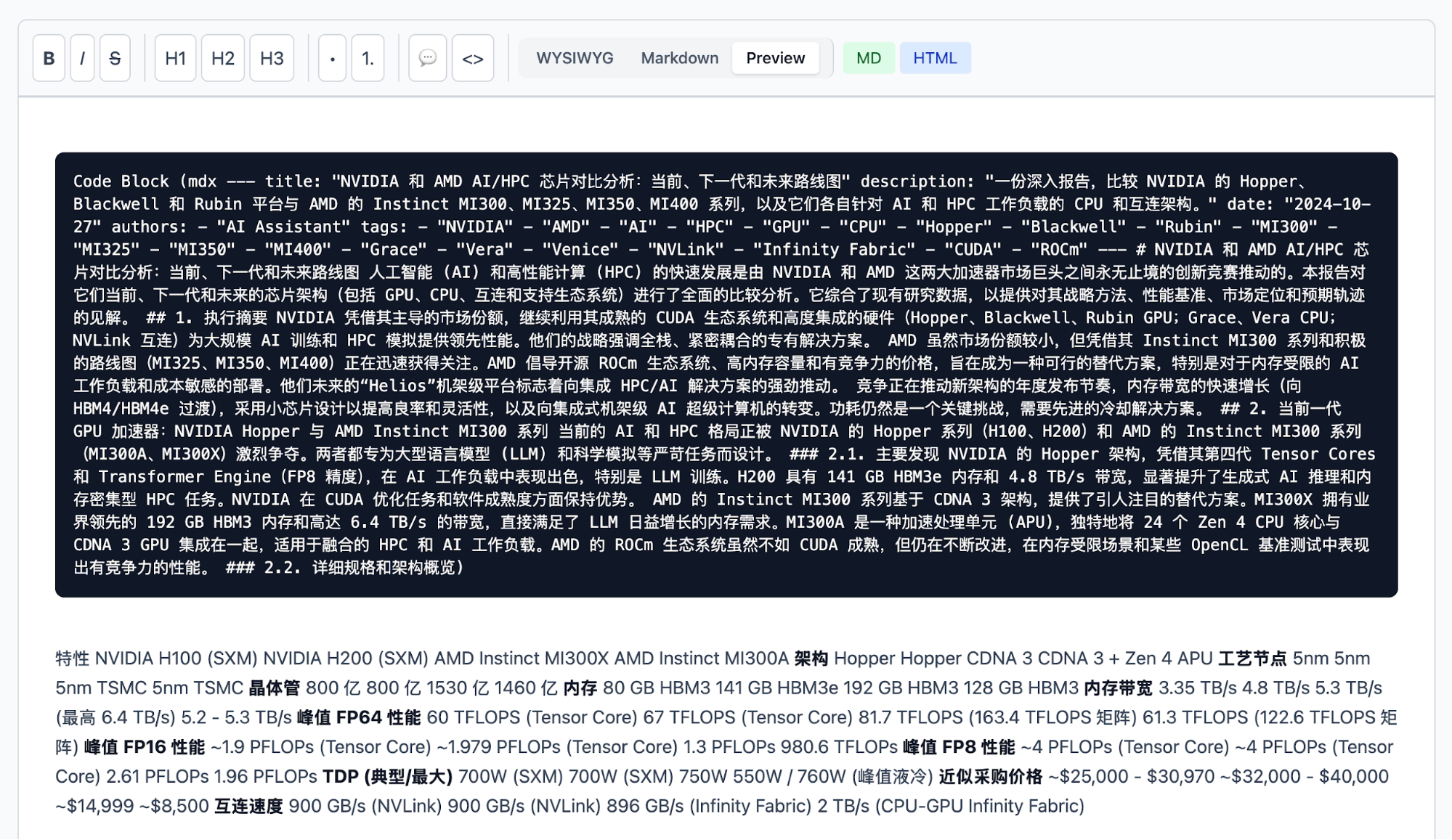
Task: Apply Heading 2 style
Action: 222,58
